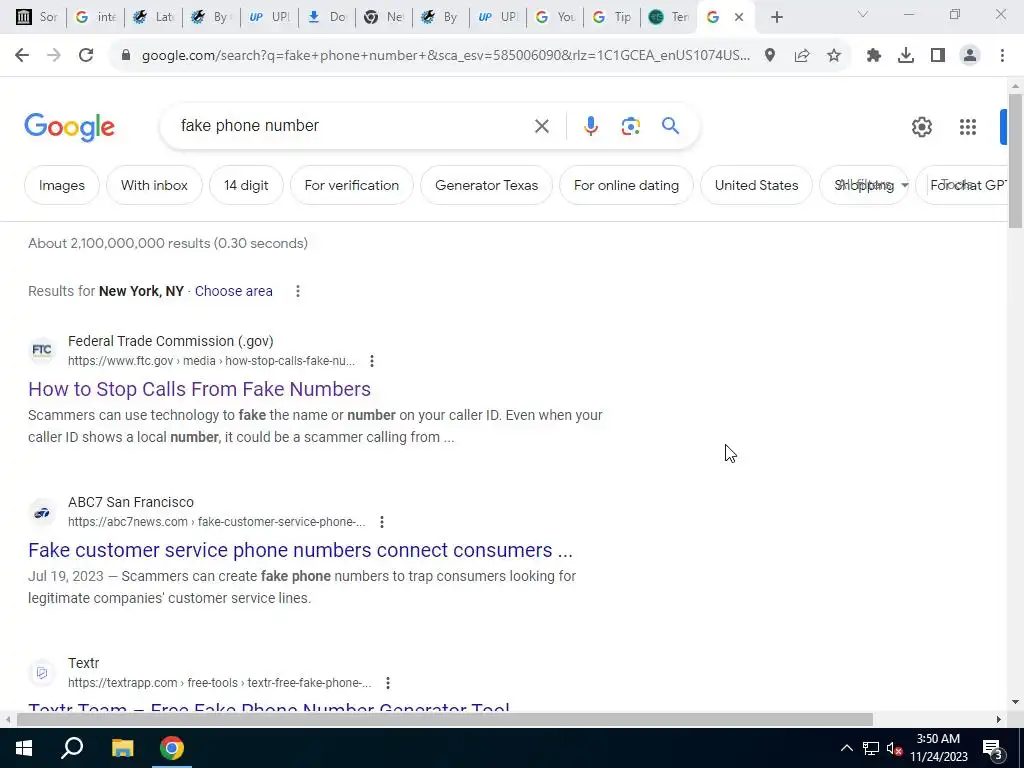Select the With inbox chip
Viewport: 1024px width, 768px height.
[x=154, y=185]
